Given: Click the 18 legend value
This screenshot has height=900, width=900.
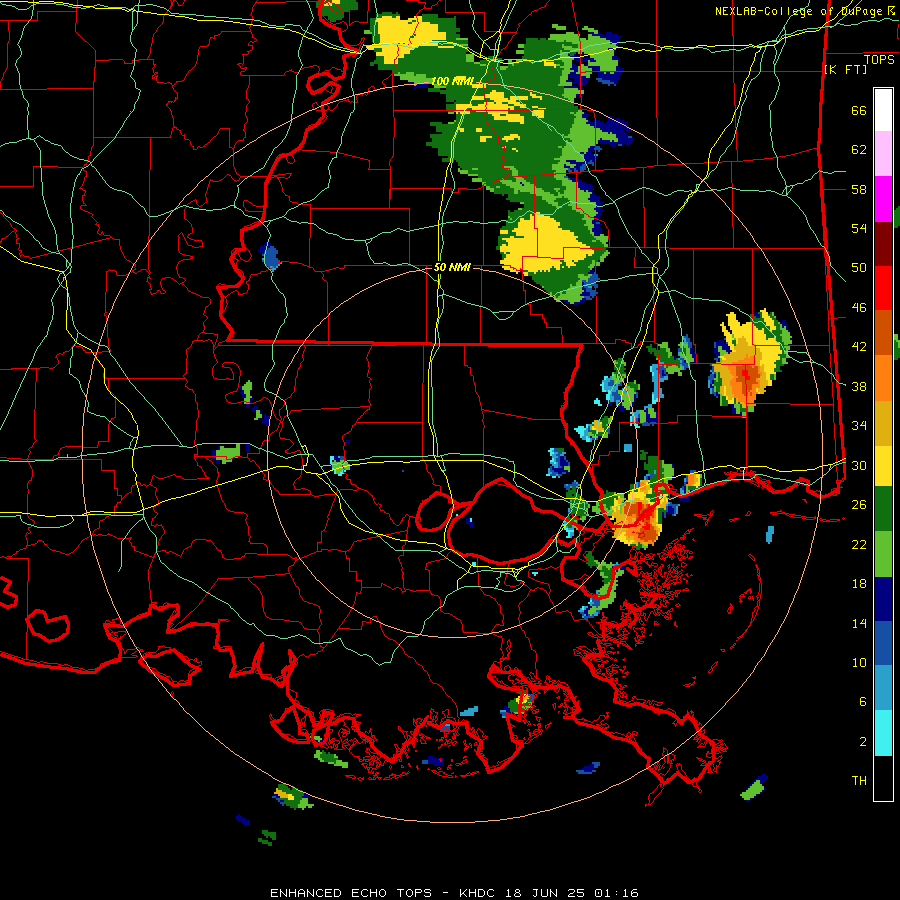Looking at the screenshot, I should (859, 584).
